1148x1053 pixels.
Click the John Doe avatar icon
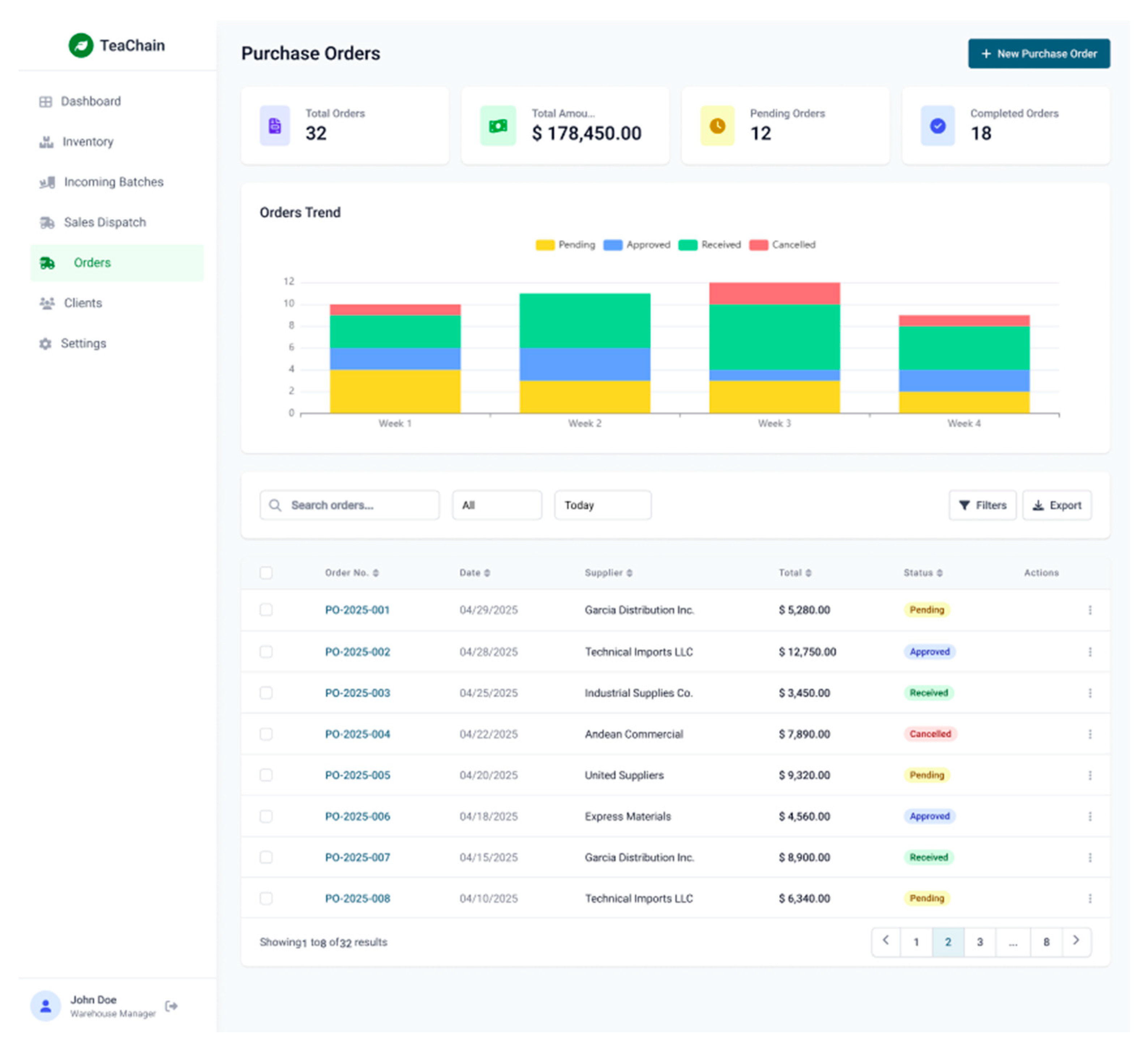coord(46,1006)
